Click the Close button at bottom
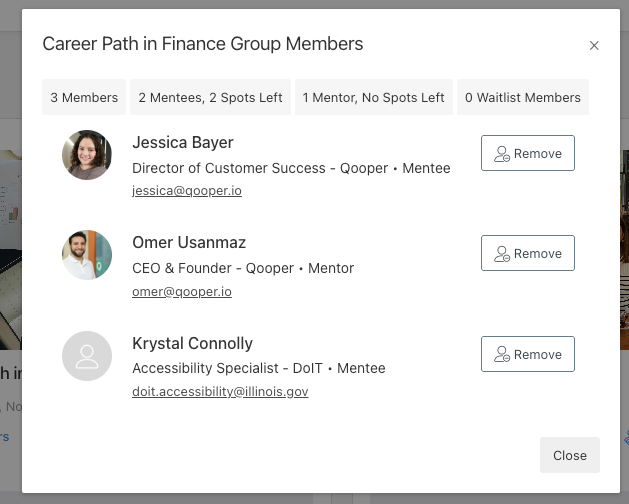Screen dimensions: 629x504 tap(570, 455)
